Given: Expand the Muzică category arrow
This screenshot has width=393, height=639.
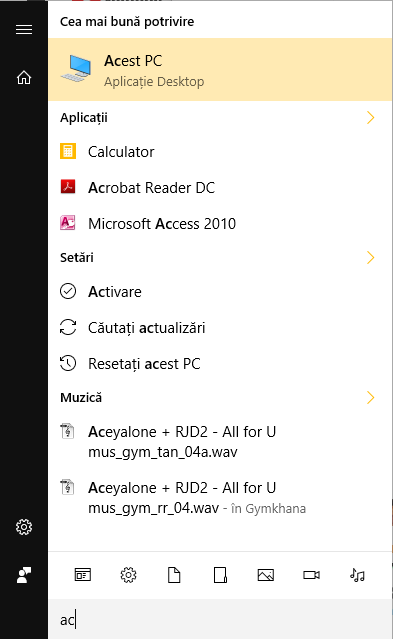Looking at the screenshot, I should (370, 397).
